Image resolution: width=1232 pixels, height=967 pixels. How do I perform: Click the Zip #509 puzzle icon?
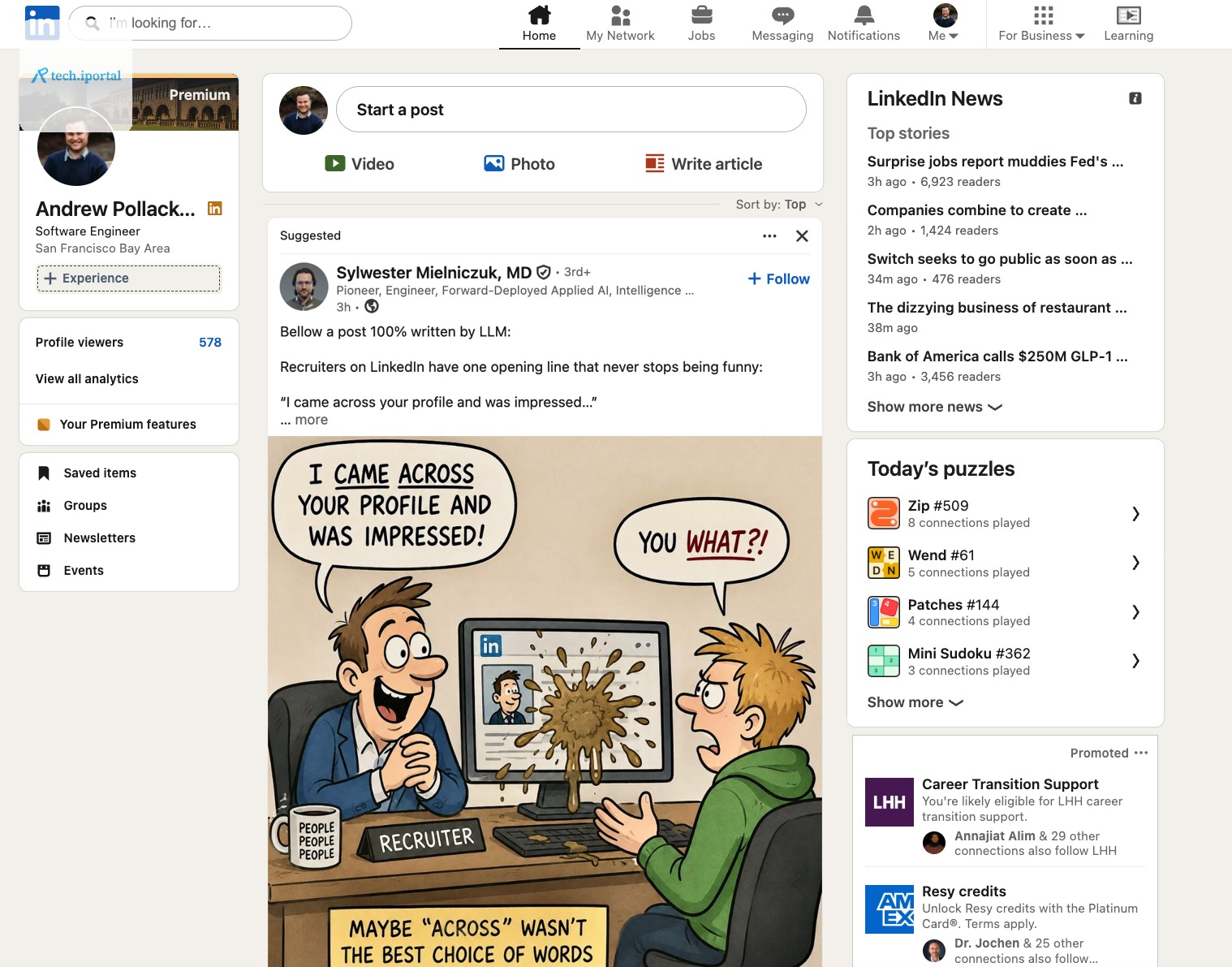[x=884, y=513]
